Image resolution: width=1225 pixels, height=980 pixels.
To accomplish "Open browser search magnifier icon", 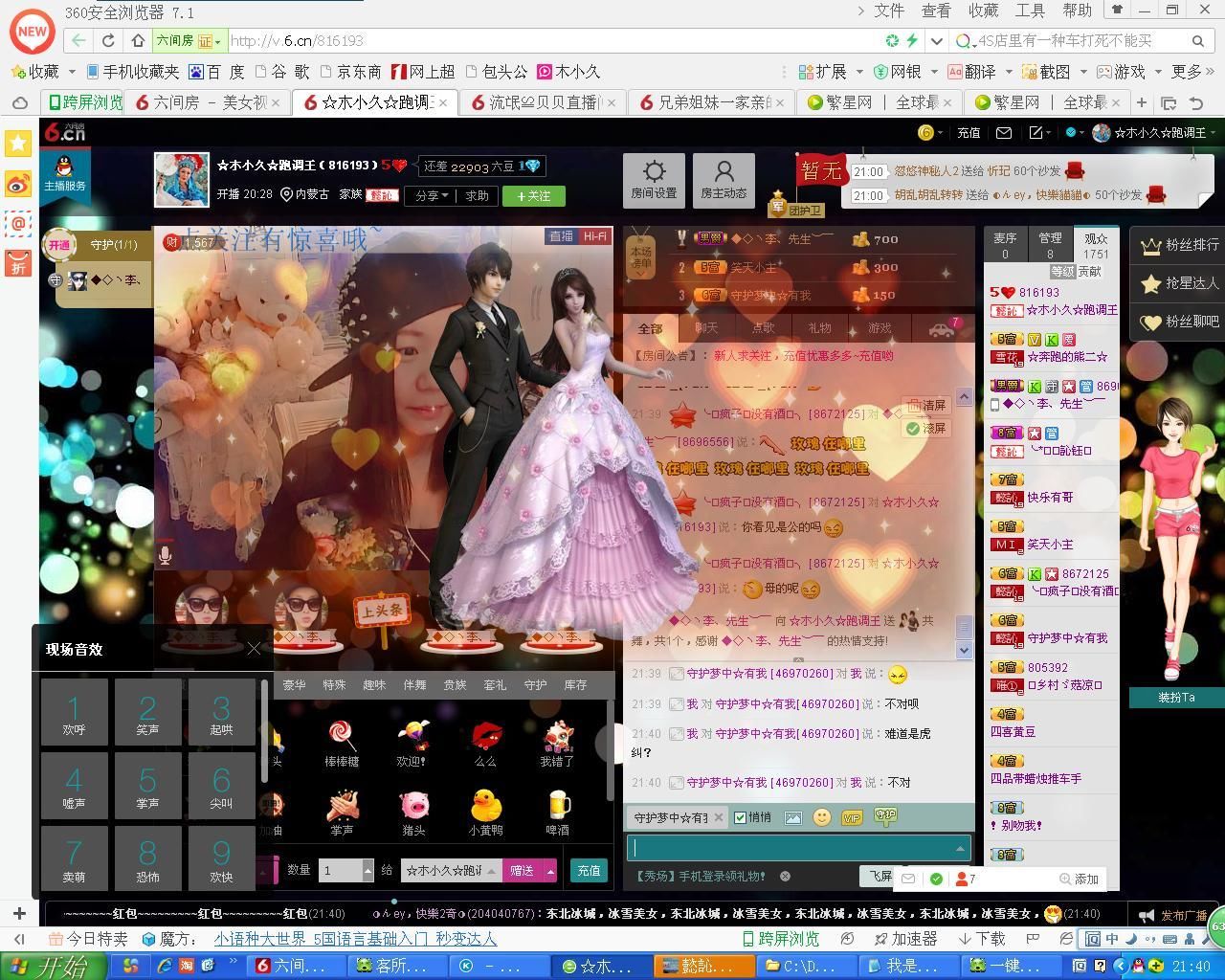I will click(1197, 40).
